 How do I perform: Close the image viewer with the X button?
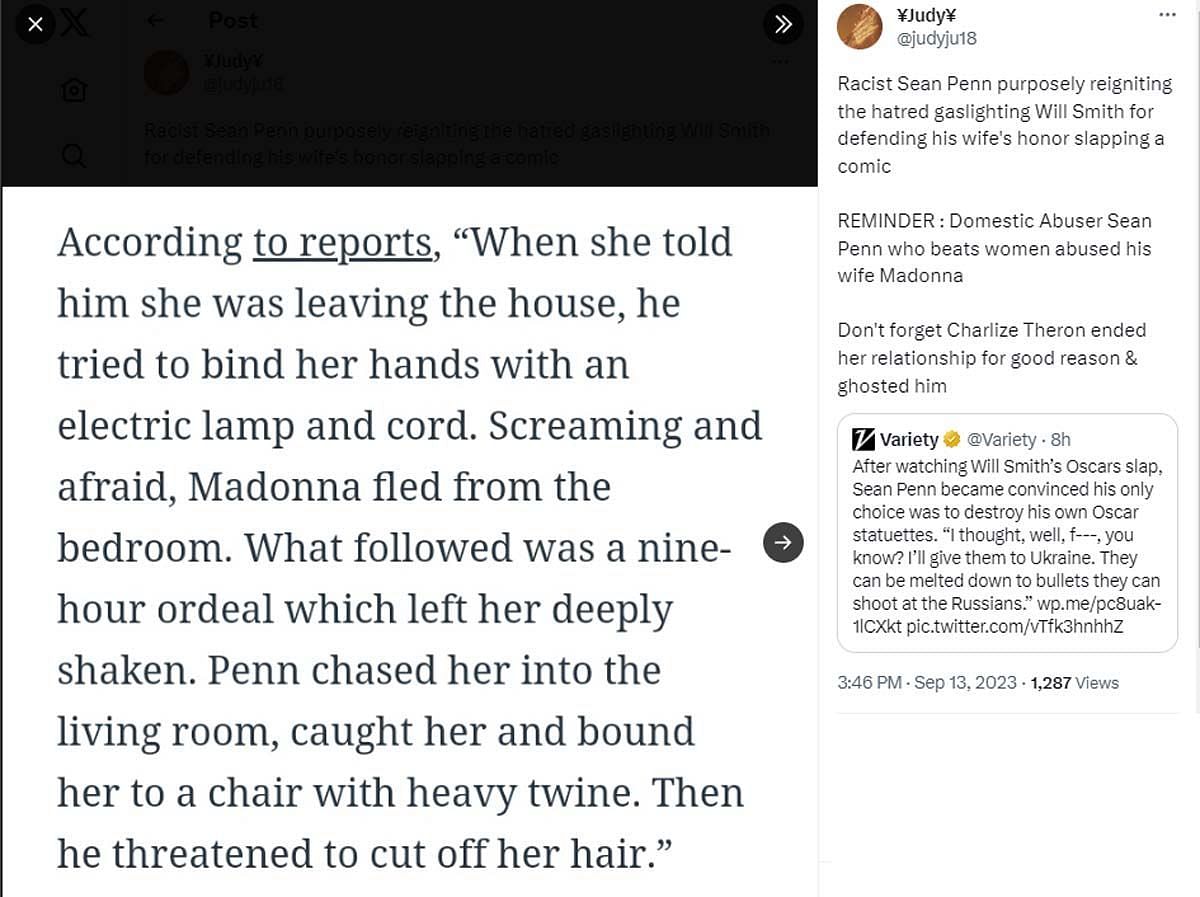click(36, 23)
